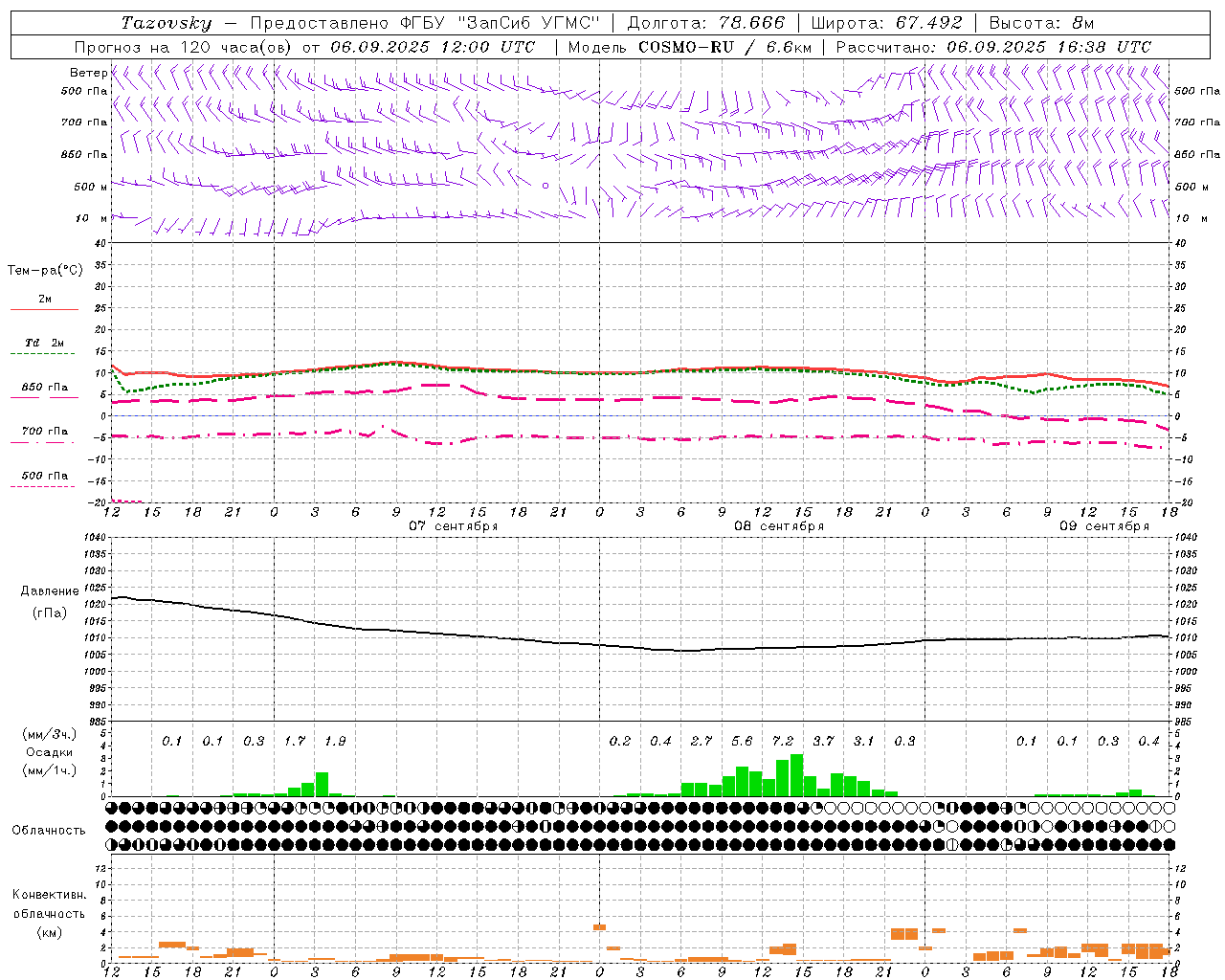Click the station name 'Tazovsky' in the header
Image resolution: width=1225 pixels, height=980 pixels.
[x=167, y=22]
